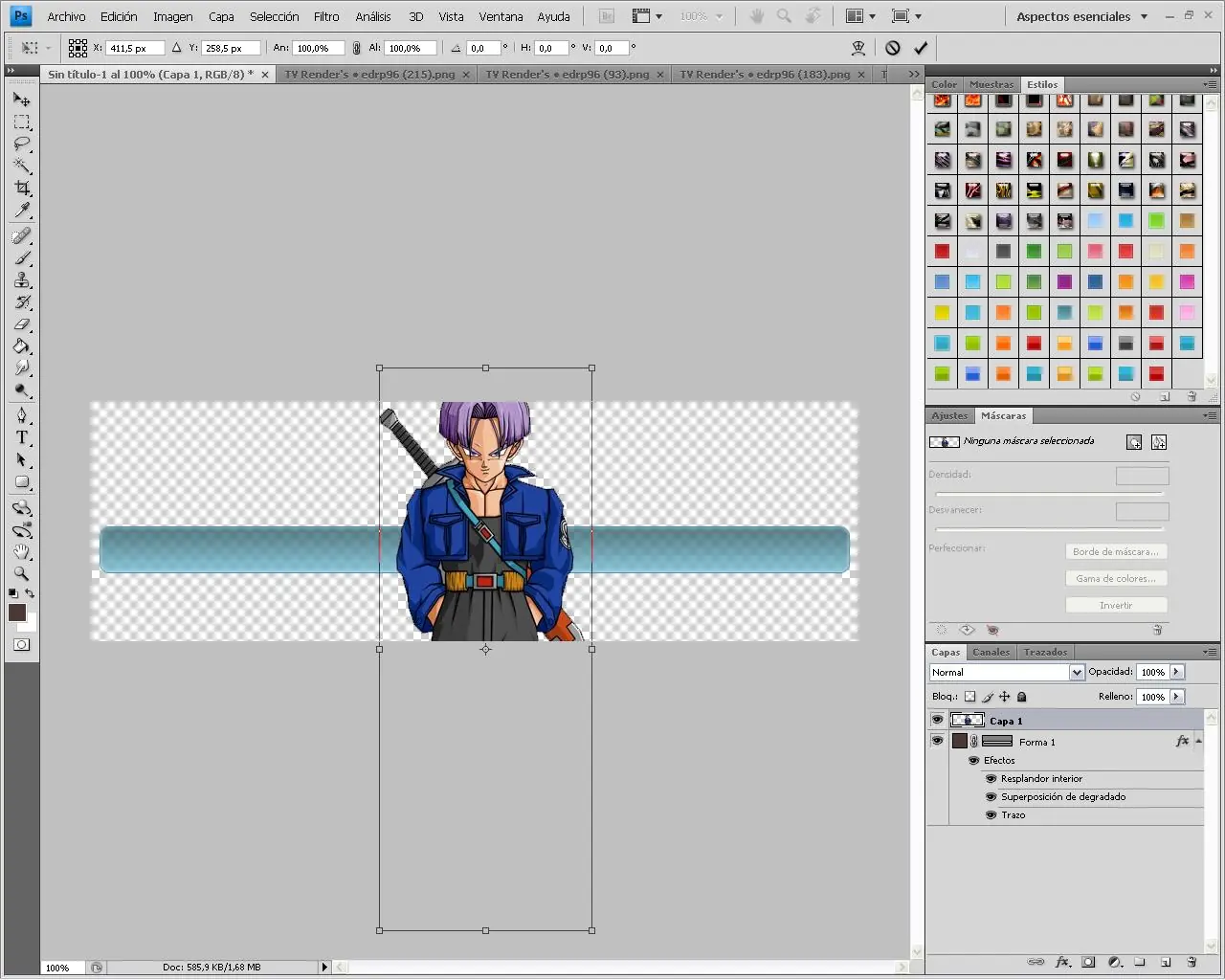
Task: Switch to warp mode in options bar
Action: click(x=858, y=48)
